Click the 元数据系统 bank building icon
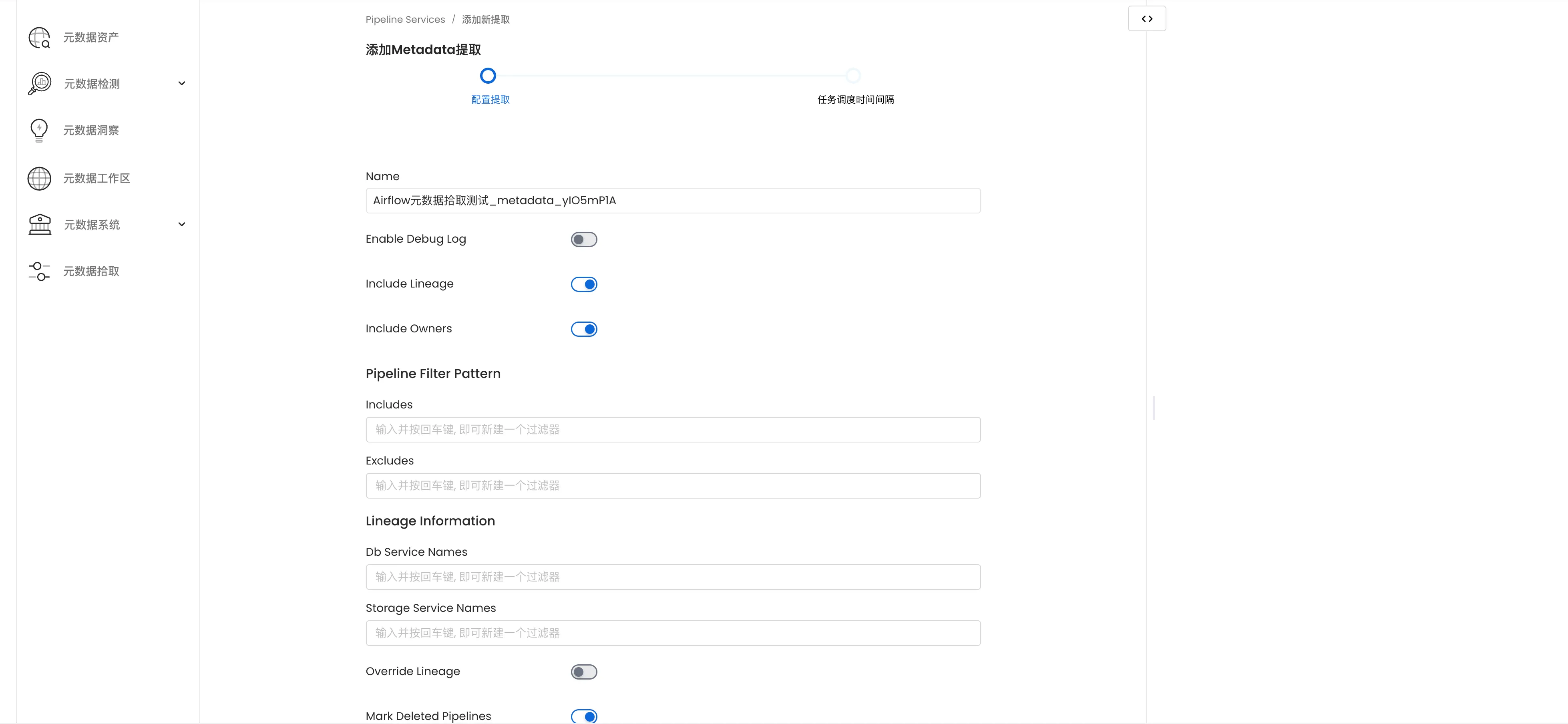The width and height of the screenshot is (1568, 724). coord(40,225)
